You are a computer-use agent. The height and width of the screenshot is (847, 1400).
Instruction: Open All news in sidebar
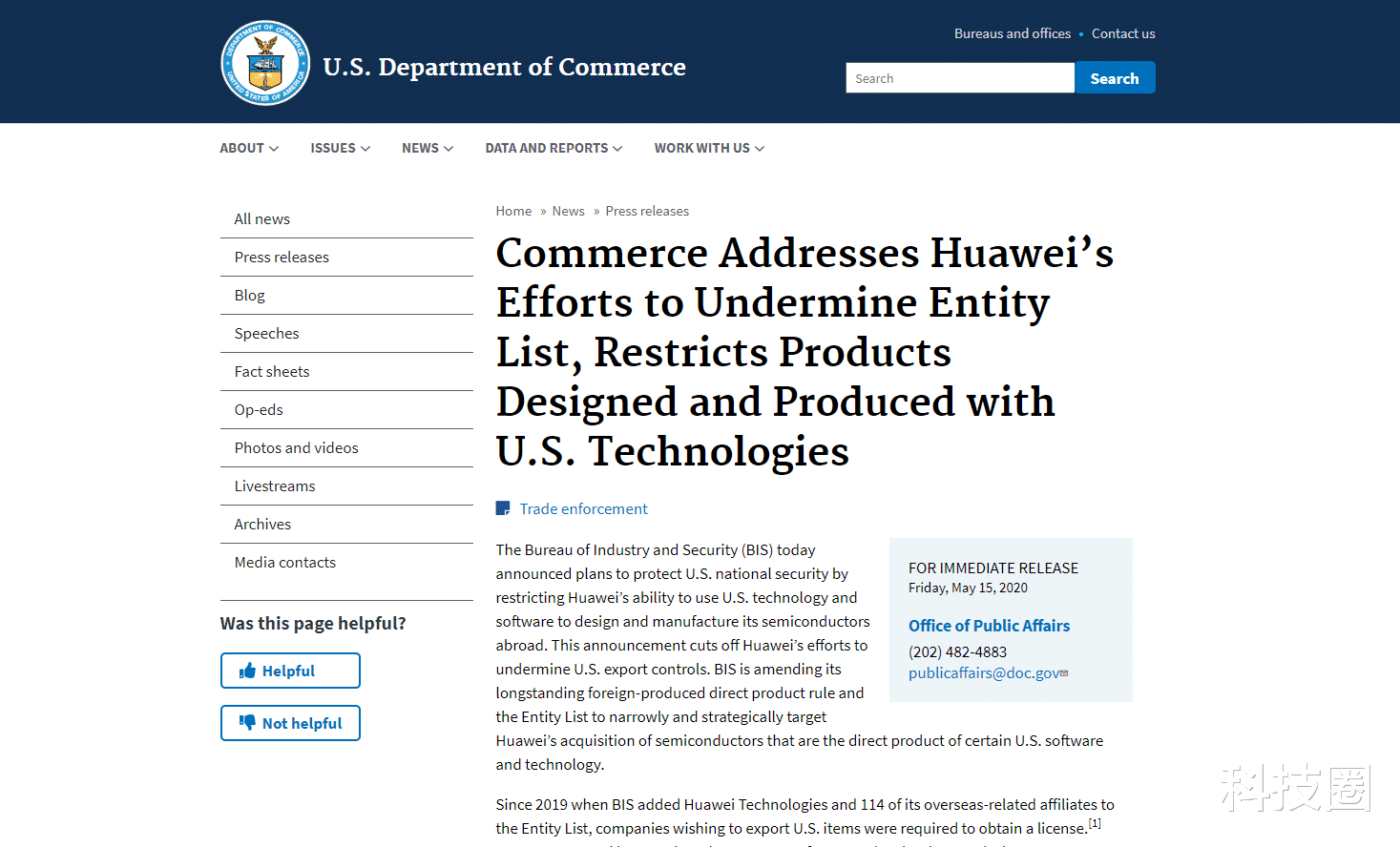[346, 219]
